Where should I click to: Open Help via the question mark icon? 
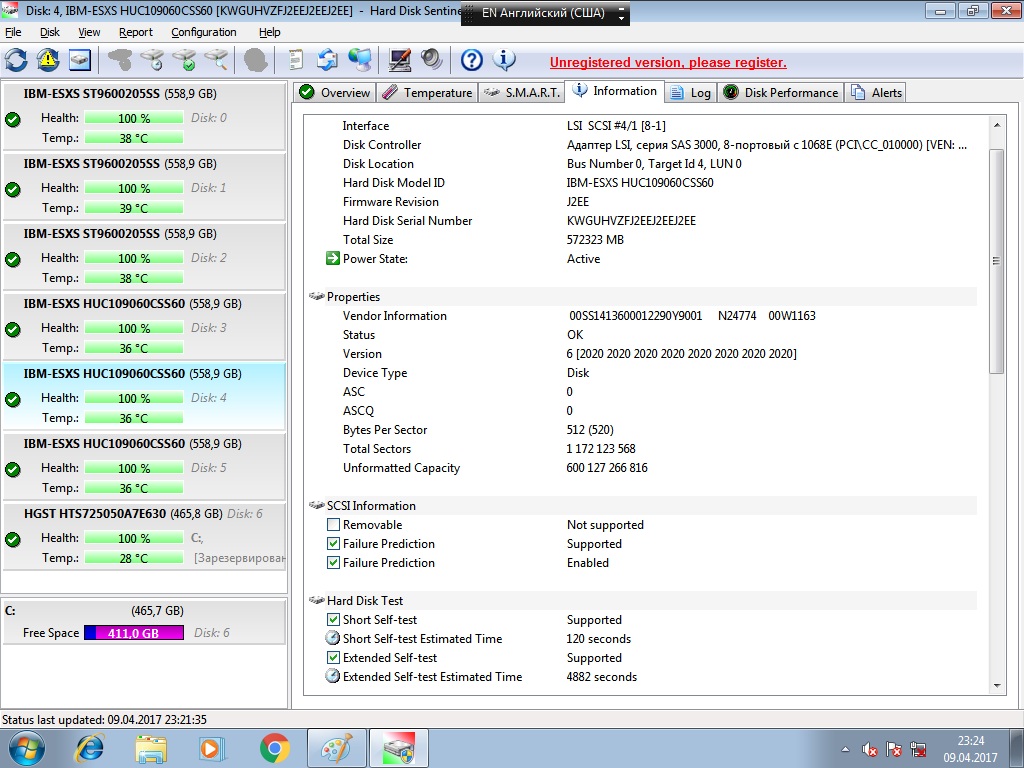[472, 60]
